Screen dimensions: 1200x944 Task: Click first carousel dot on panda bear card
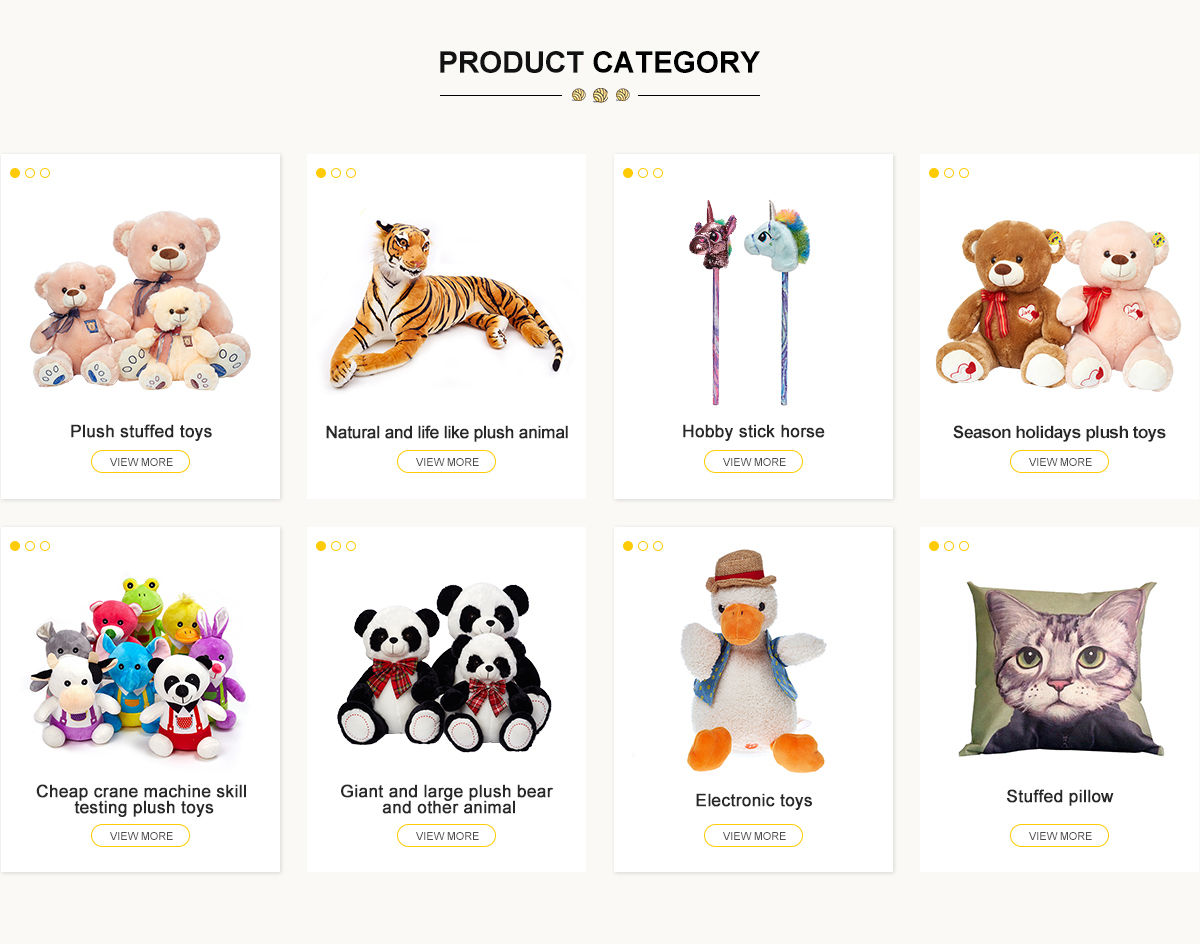point(321,546)
